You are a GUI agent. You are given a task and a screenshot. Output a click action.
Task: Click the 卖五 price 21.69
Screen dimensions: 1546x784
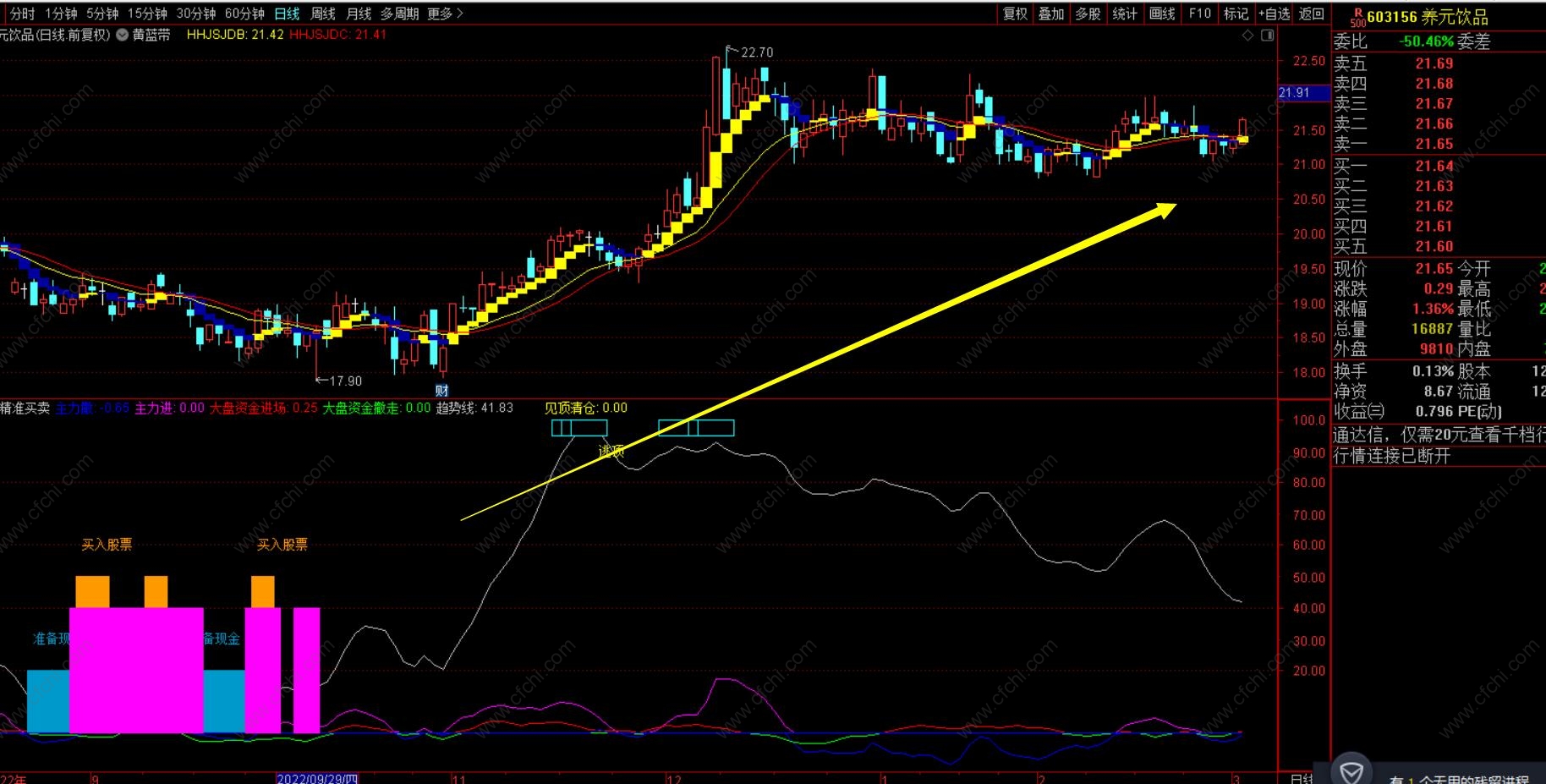tap(1434, 63)
